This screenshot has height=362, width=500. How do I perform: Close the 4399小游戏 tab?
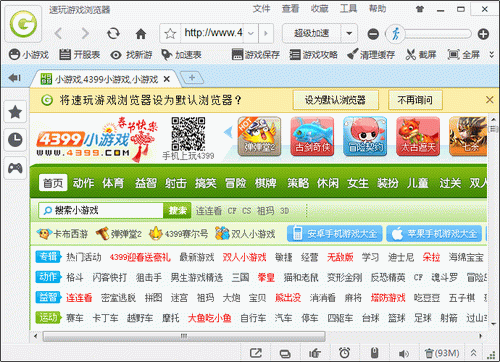coord(167,79)
